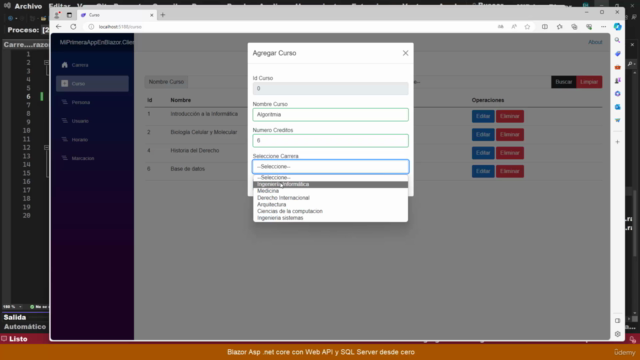
Task: Click the Numero Creditos input field
Action: point(330,141)
